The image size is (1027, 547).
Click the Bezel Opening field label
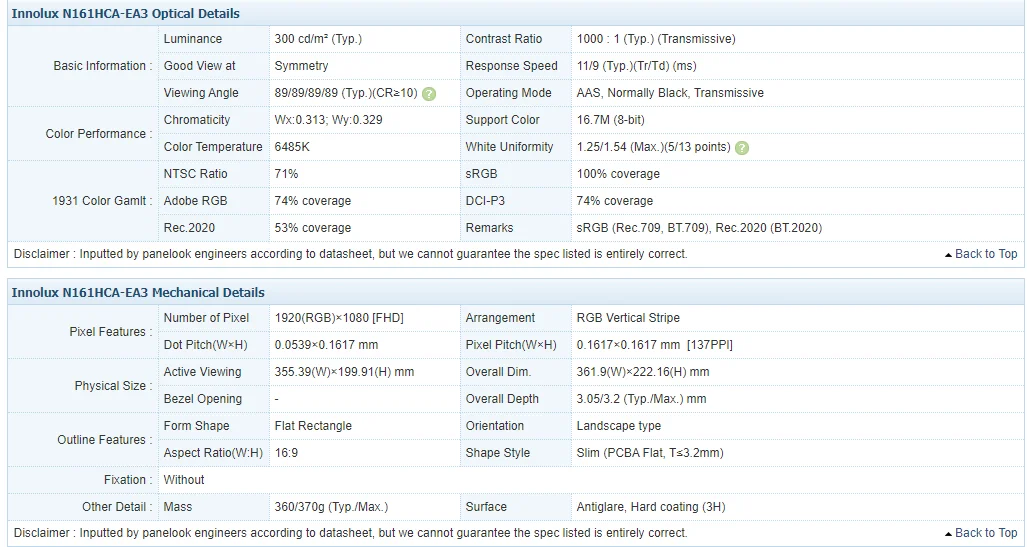point(202,399)
